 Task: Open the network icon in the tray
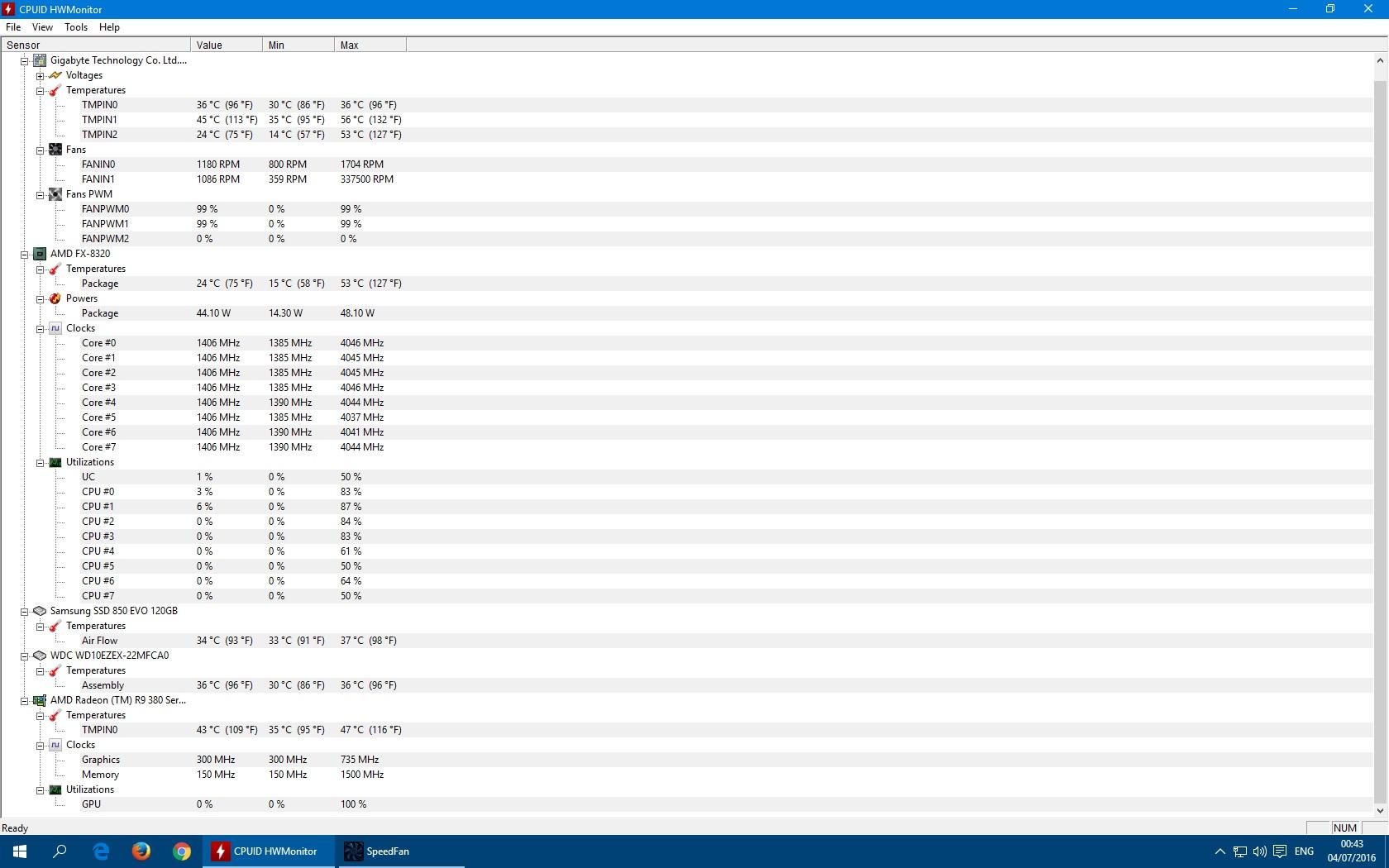pyautogui.click(x=1239, y=851)
